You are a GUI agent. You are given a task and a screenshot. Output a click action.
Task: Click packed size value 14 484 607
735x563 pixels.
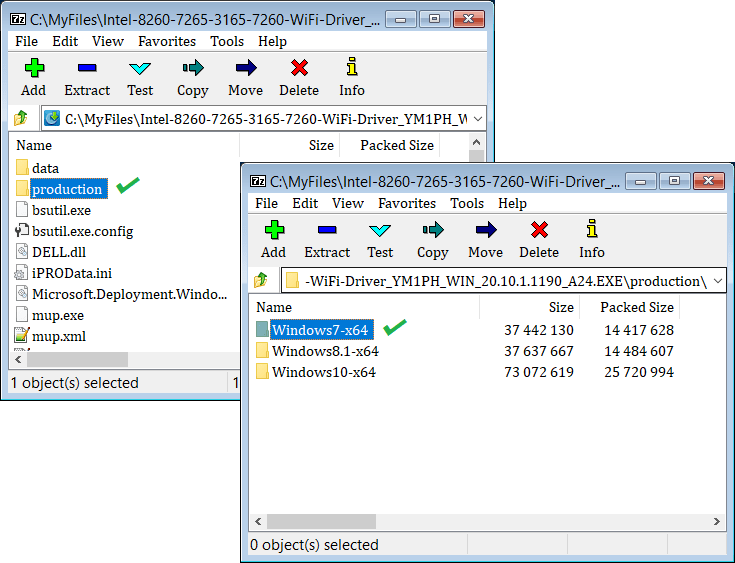(639, 351)
